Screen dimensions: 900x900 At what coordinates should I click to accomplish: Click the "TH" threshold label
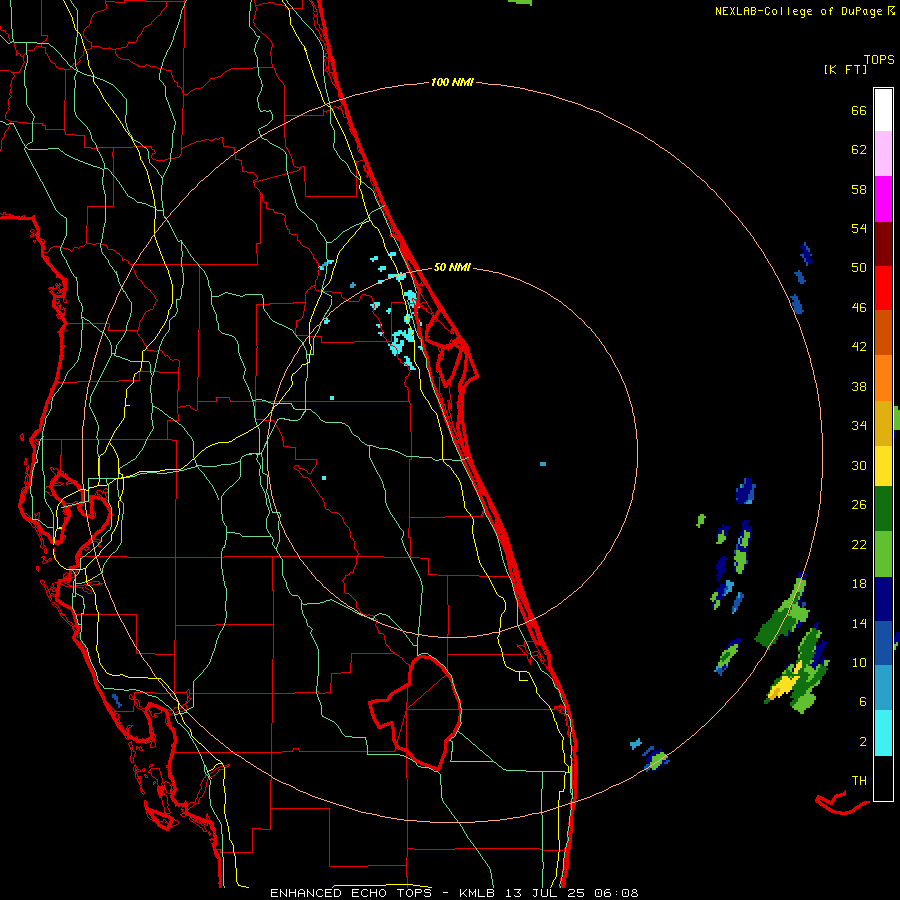(x=859, y=781)
